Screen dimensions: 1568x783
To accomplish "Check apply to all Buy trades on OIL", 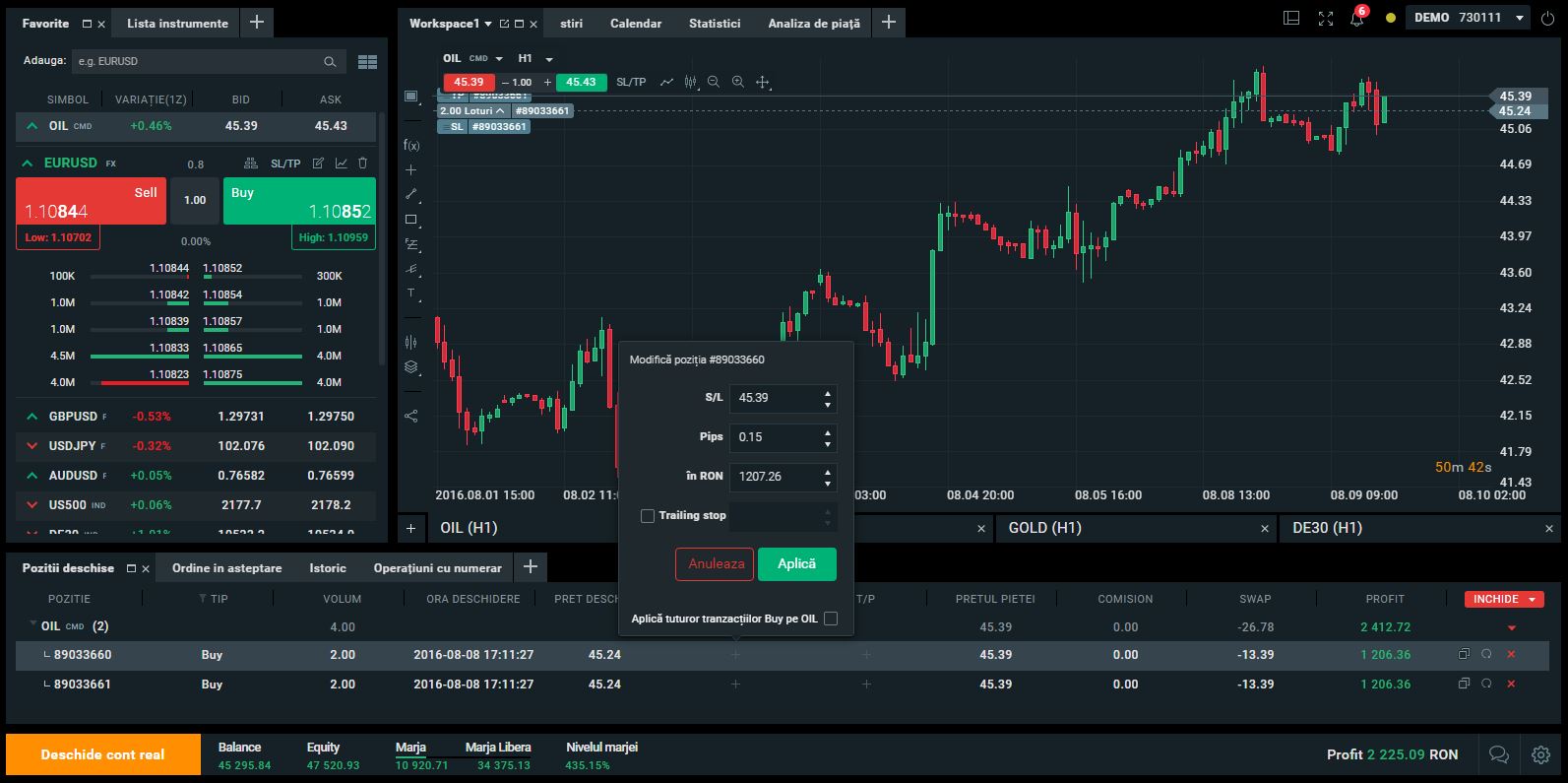I will coord(831,619).
